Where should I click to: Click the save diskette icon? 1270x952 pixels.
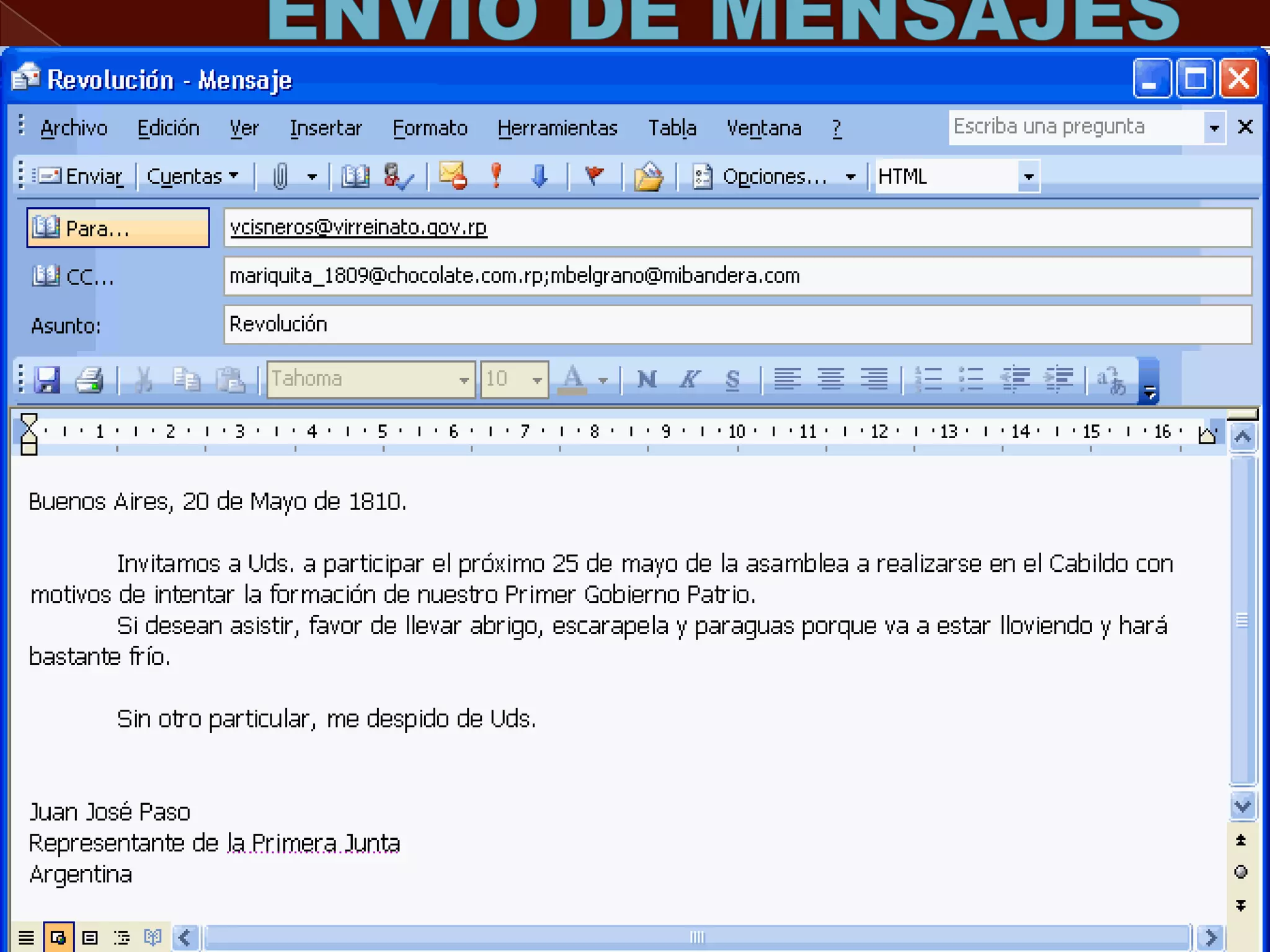(x=47, y=379)
